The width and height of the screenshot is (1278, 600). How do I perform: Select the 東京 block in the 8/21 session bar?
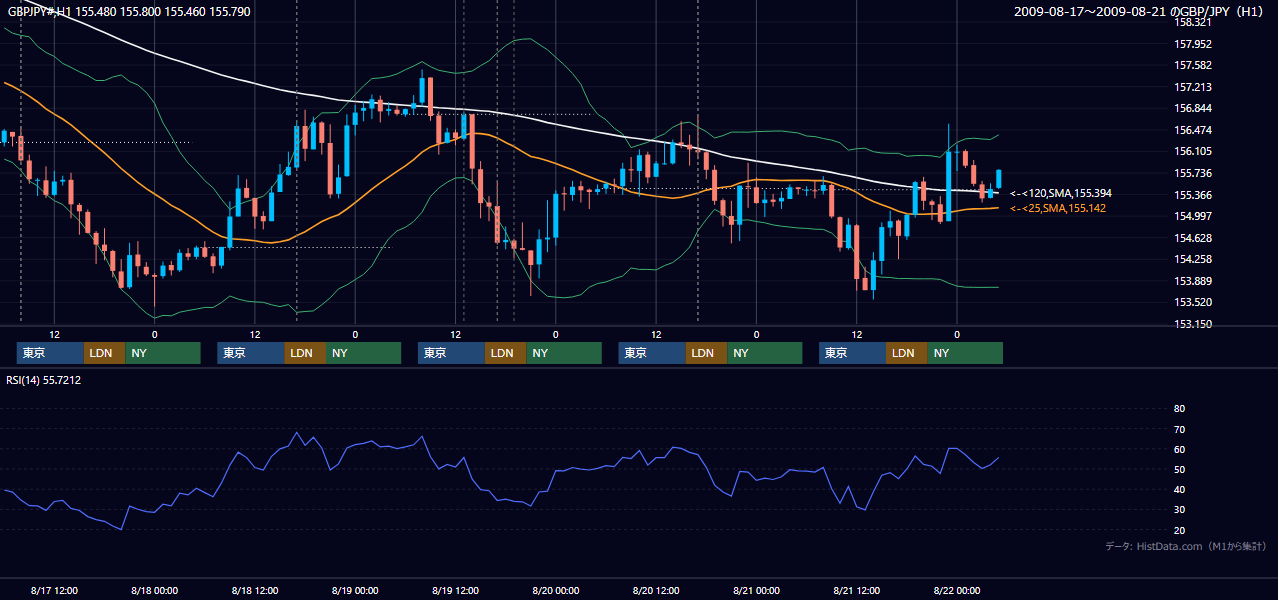[x=852, y=353]
